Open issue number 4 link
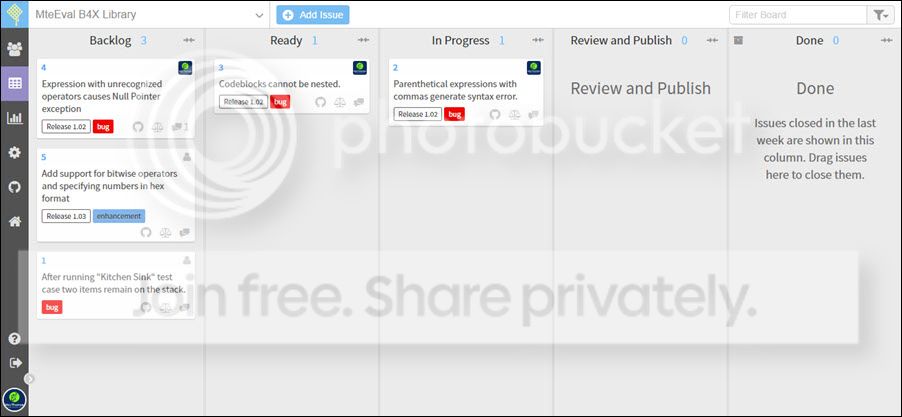Screen dimensions: 902x417 pyautogui.click(x=44, y=68)
